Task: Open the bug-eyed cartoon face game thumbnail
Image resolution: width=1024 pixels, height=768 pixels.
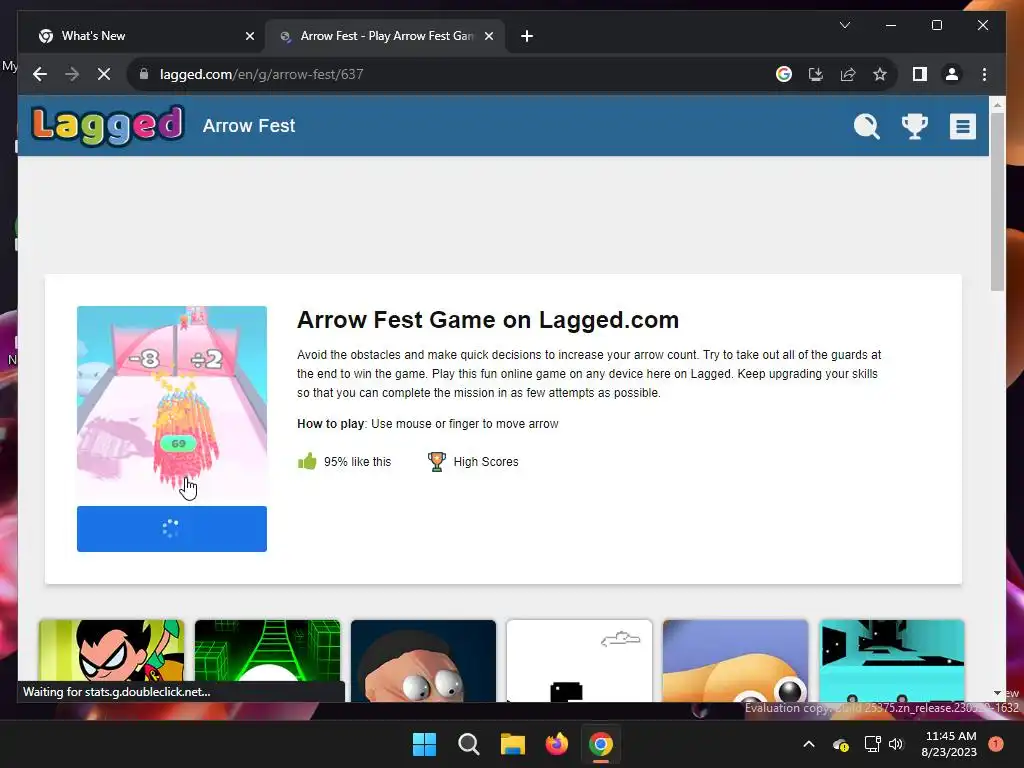Action: coord(423,660)
